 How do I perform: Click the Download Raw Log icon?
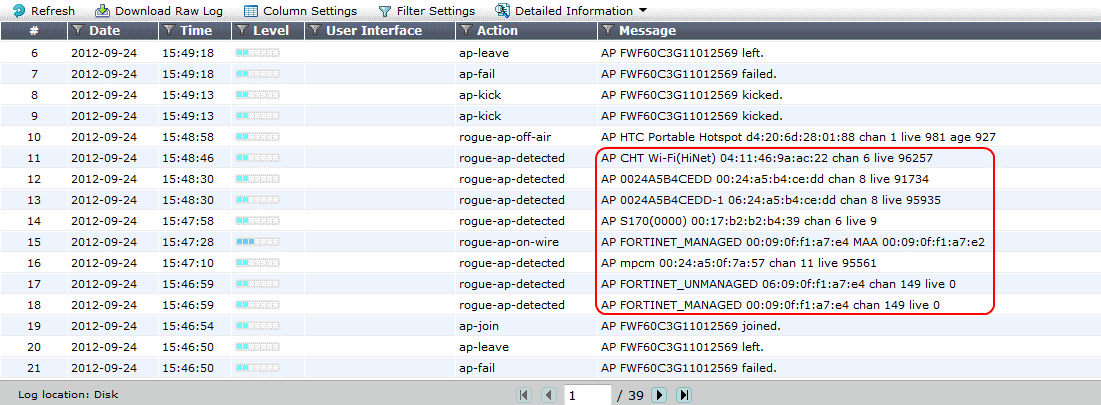click(103, 11)
